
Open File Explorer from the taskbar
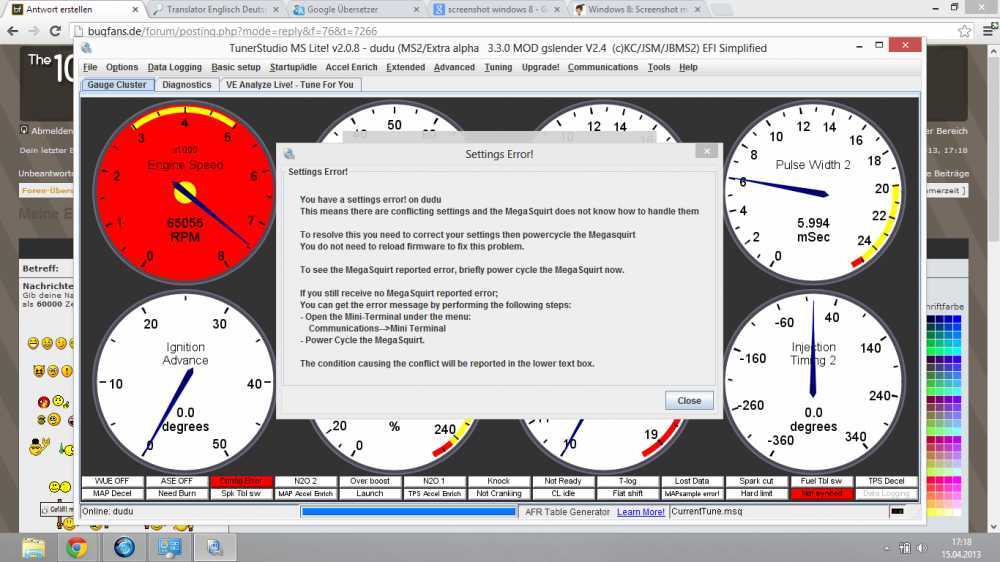pos(34,547)
